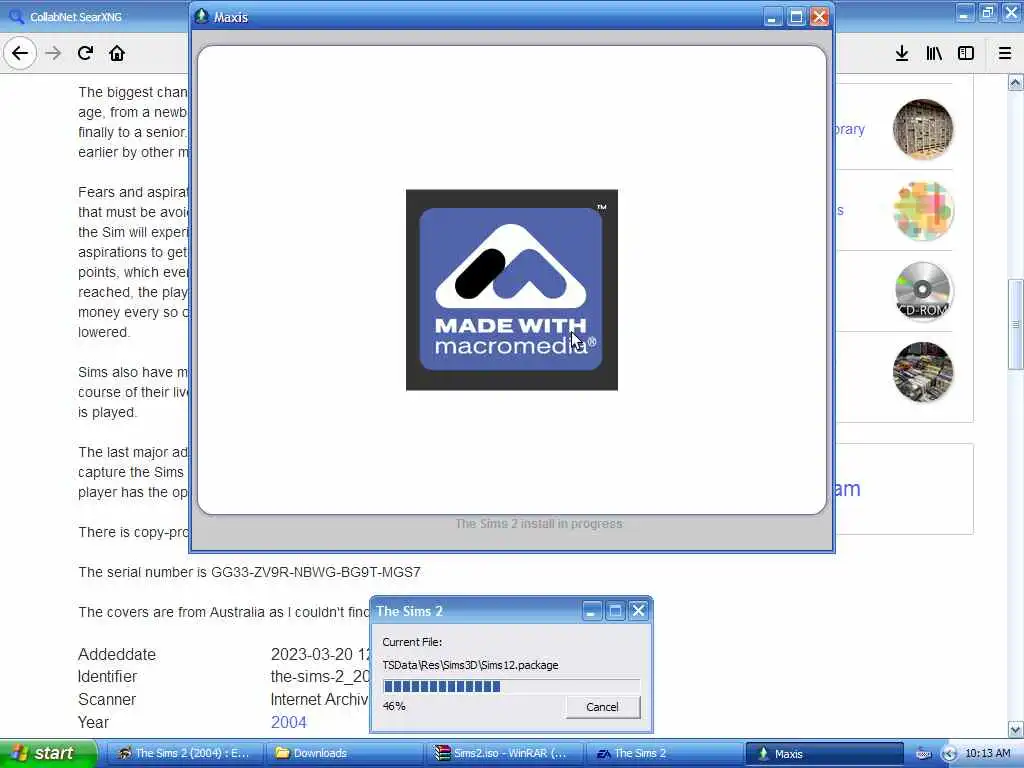This screenshot has height=768, width=1024.
Task: Open the CD-ROM collection thumbnail
Action: tap(922, 291)
